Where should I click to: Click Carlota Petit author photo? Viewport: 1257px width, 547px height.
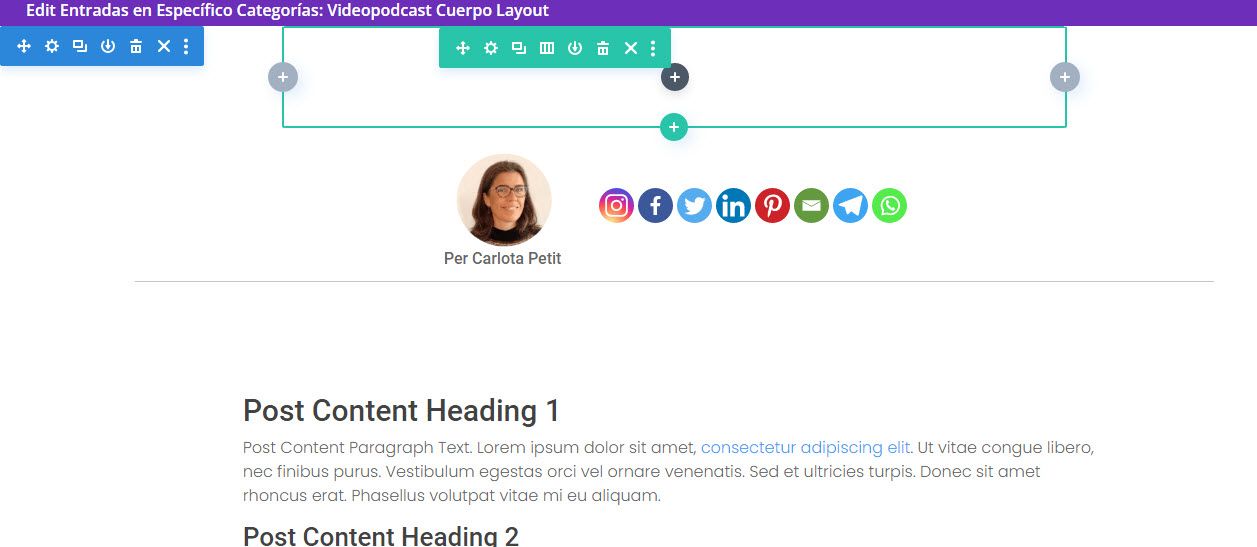(x=504, y=200)
